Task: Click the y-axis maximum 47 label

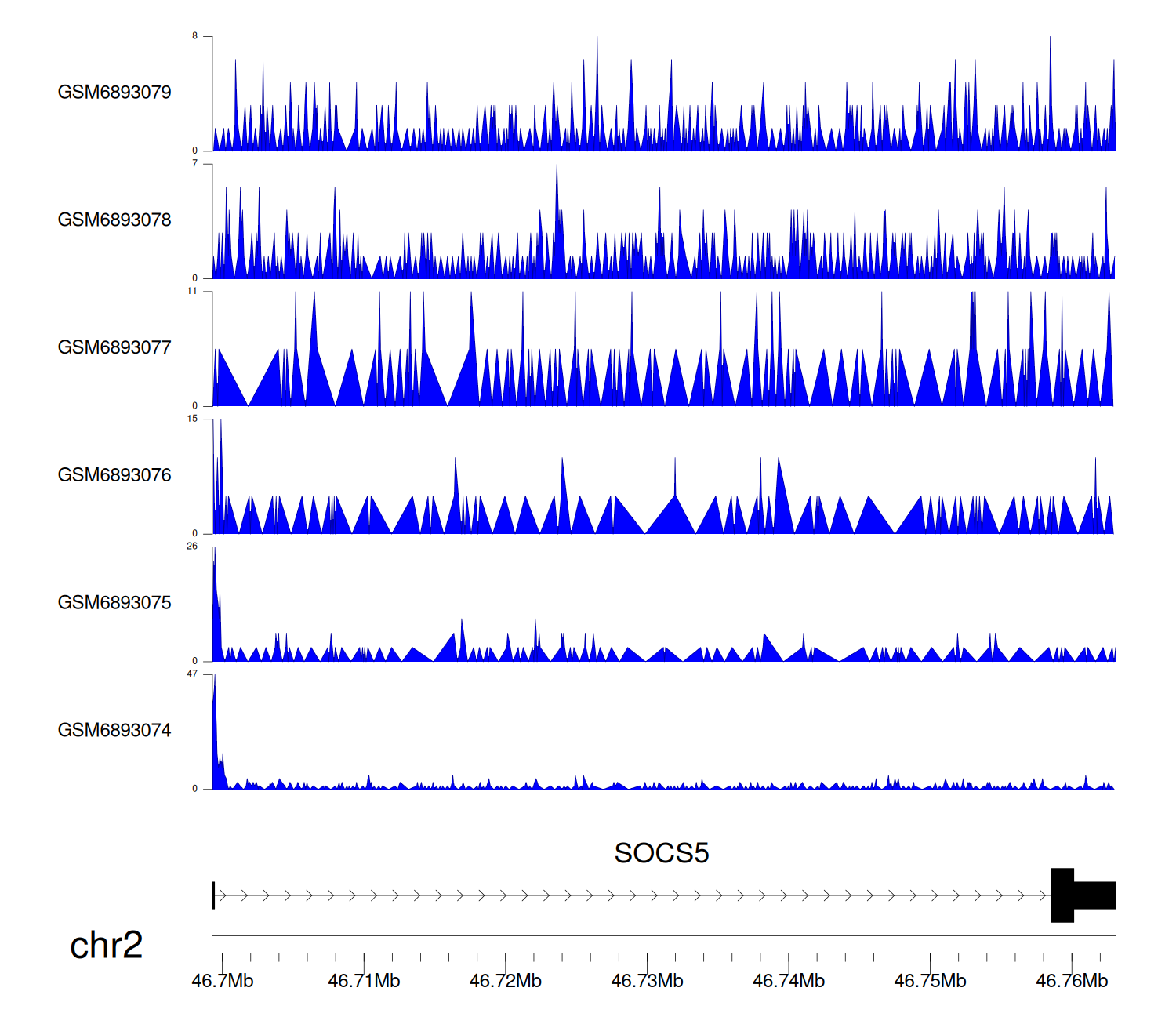Action: coord(192,674)
